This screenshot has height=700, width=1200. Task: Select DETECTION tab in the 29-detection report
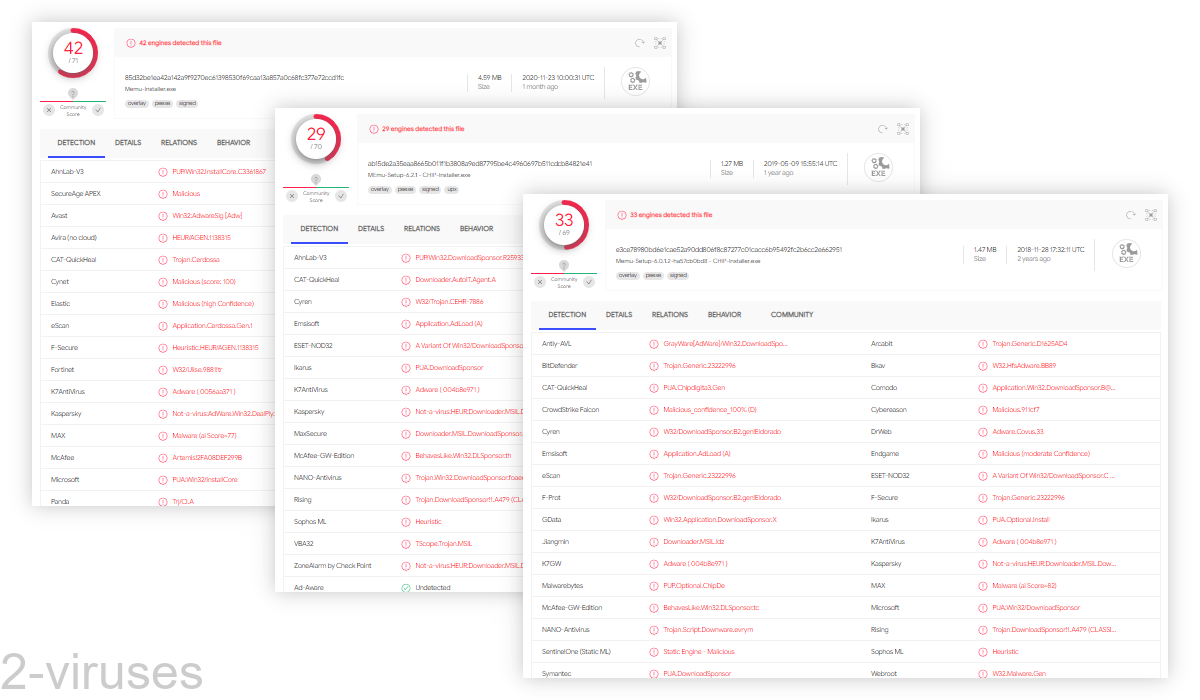320,229
